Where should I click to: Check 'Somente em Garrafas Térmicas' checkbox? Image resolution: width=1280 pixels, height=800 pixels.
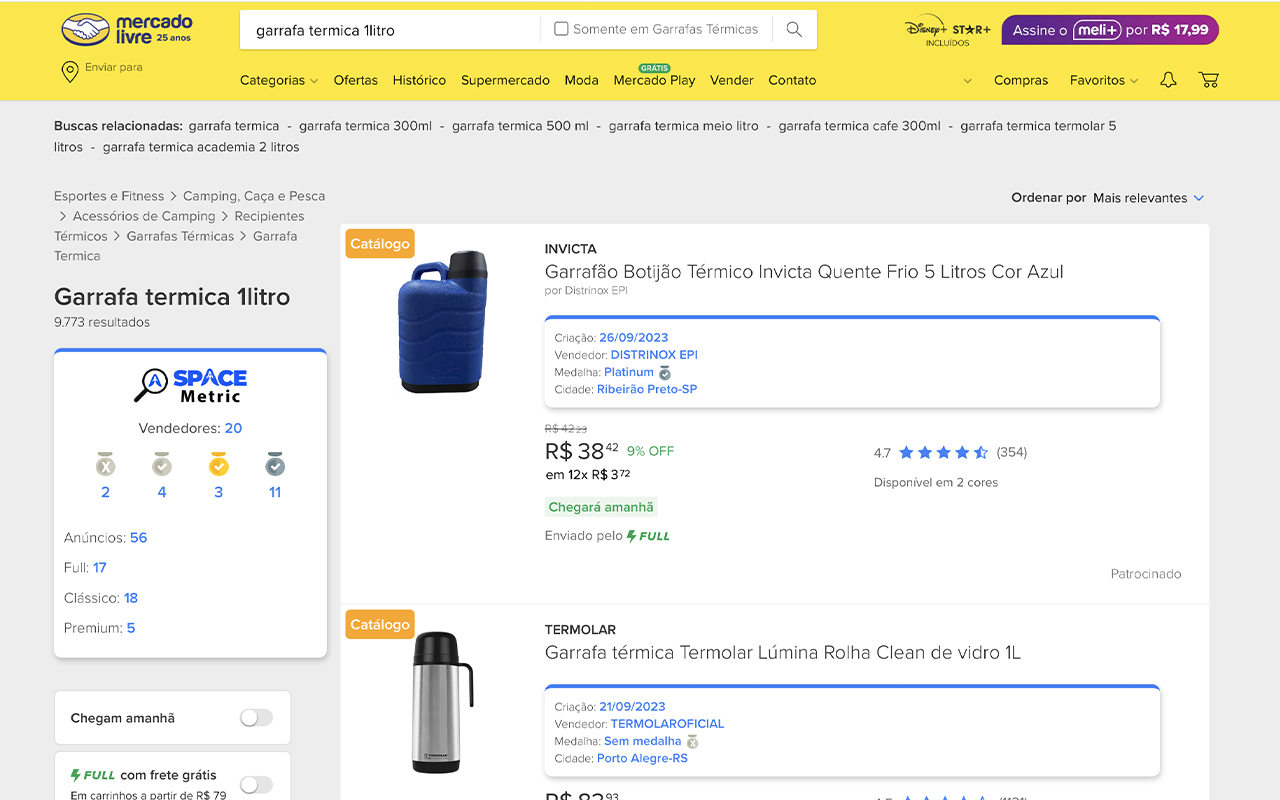click(561, 29)
